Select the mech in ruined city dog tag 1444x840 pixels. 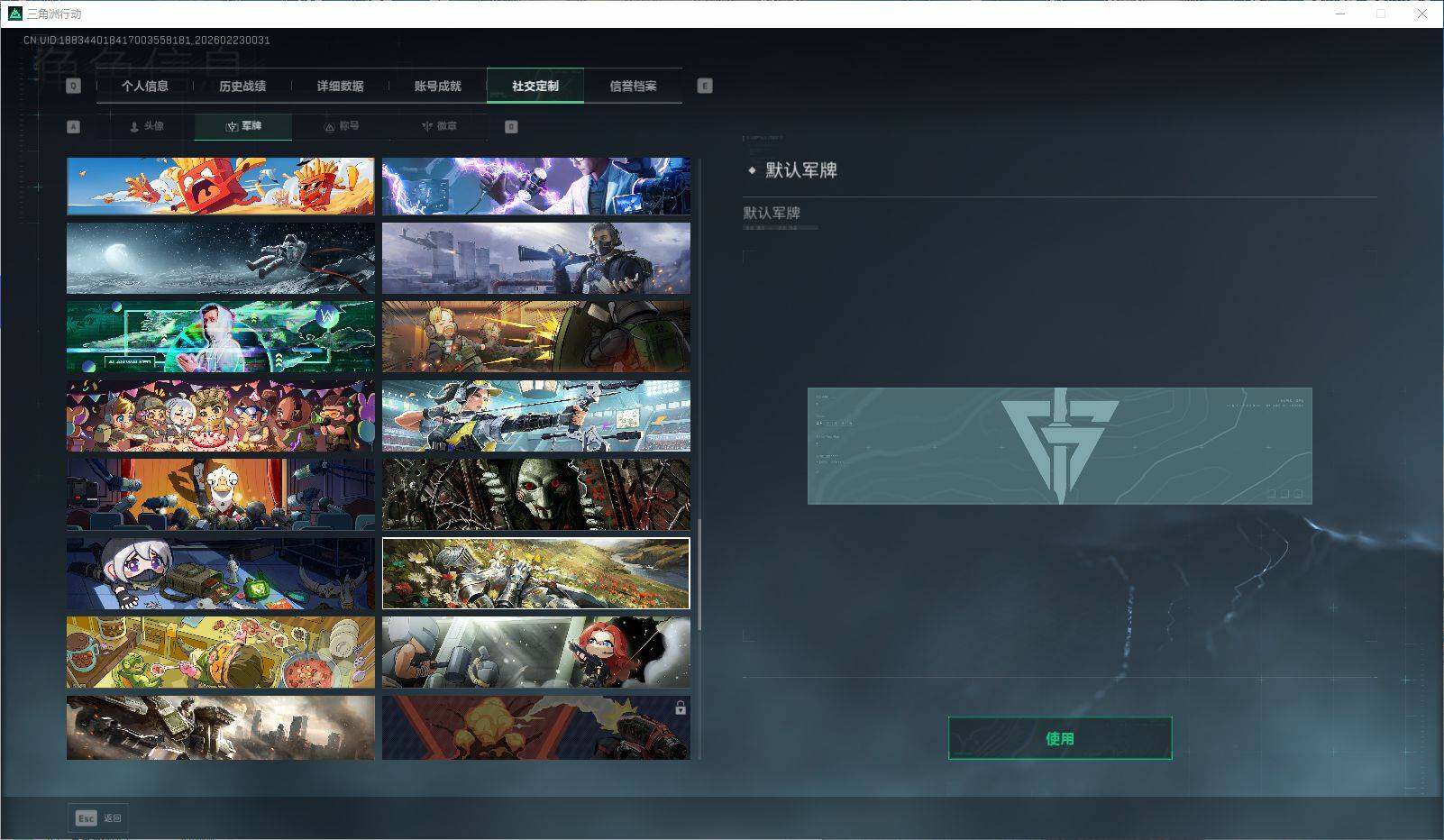(x=221, y=727)
